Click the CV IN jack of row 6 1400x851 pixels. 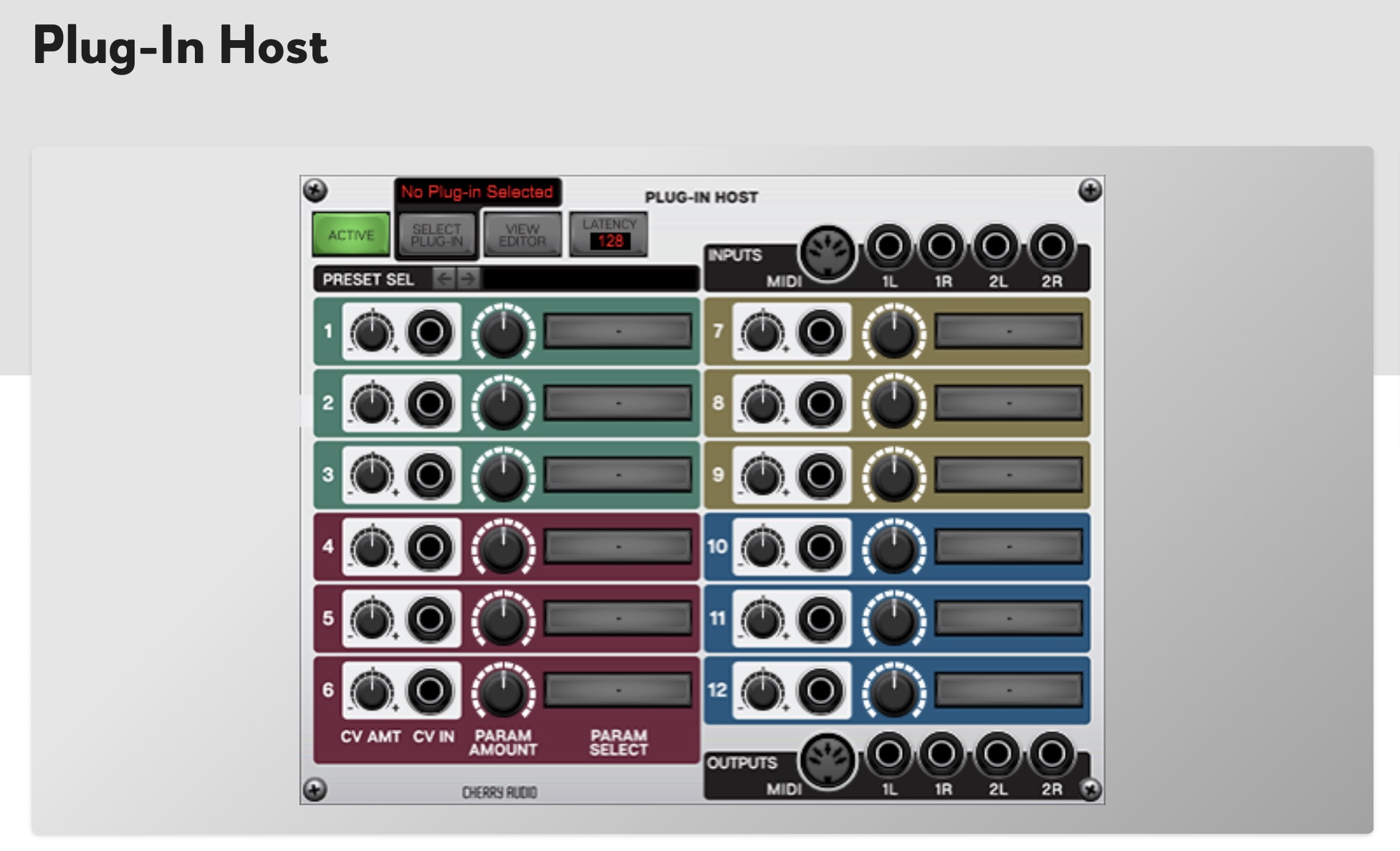click(430, 691)
